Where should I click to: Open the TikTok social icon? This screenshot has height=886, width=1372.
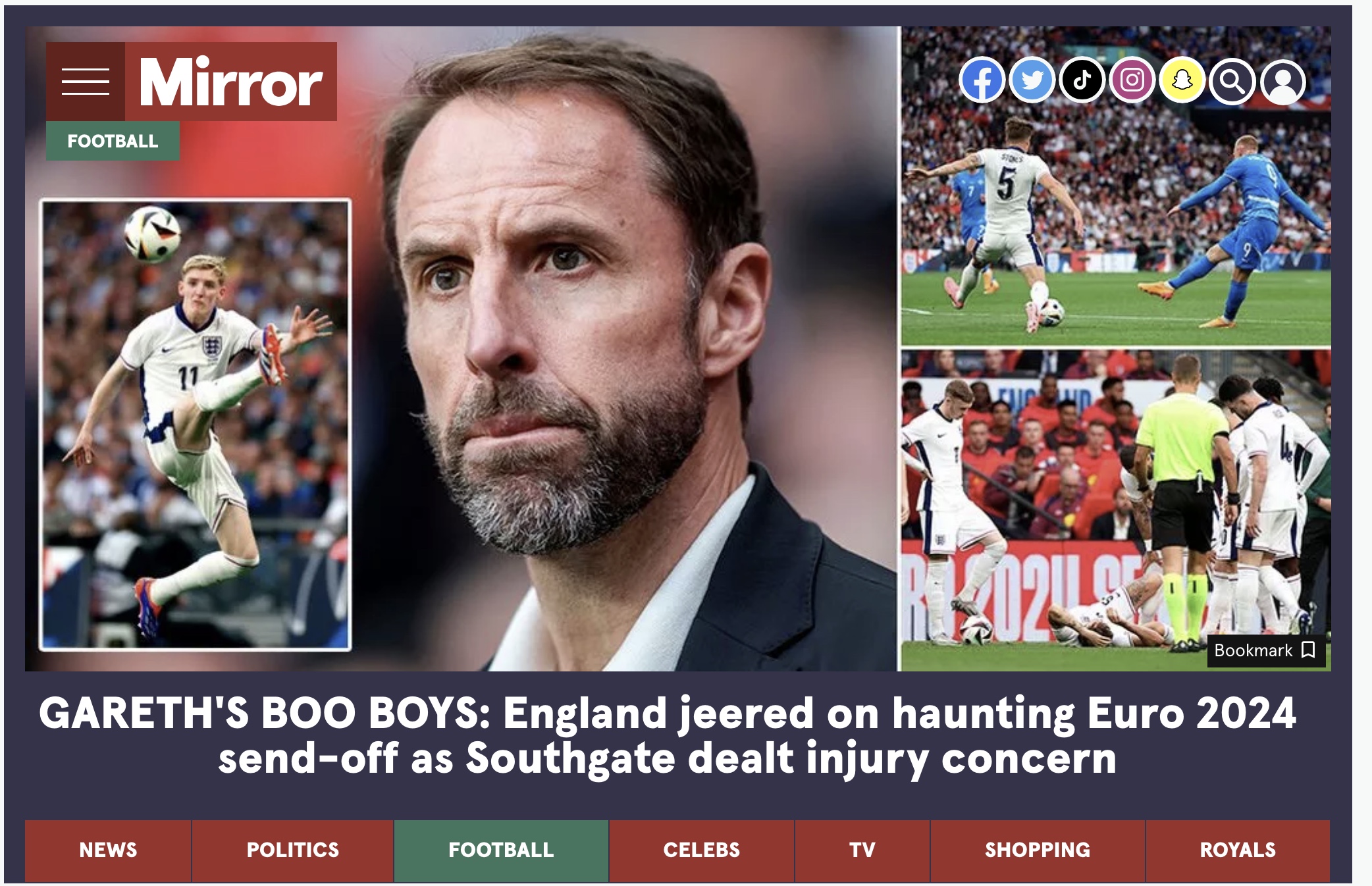pyautogui.click(x=1082, y=80)
